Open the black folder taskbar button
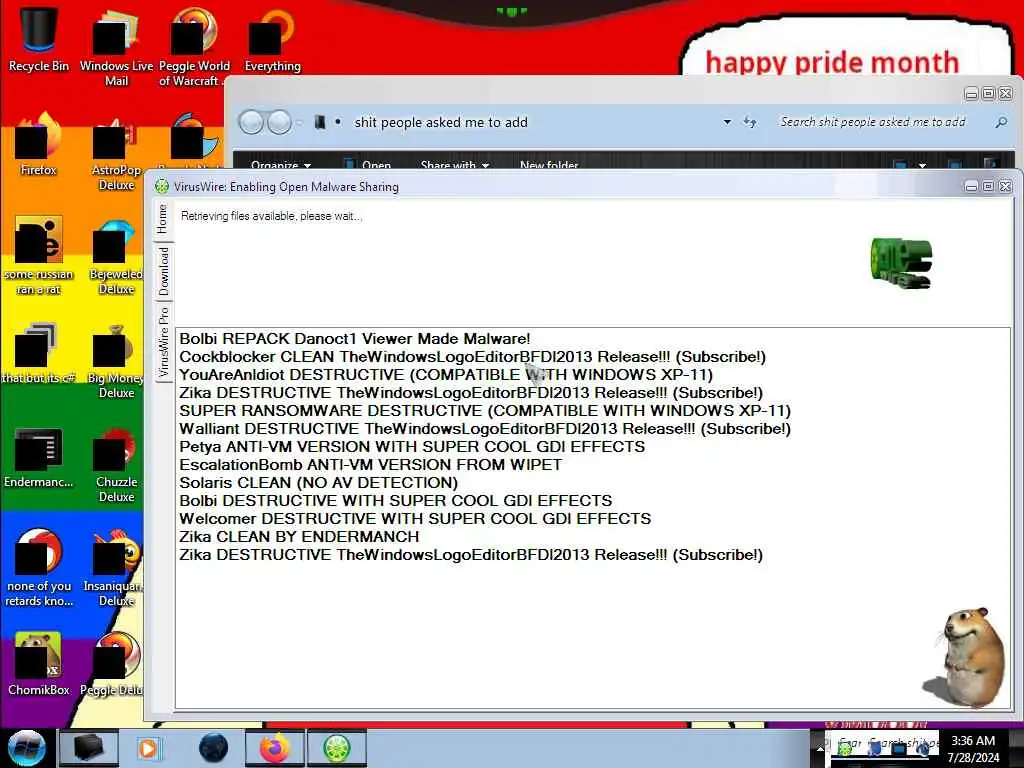Image resolution: width=1024 pixels, height=768 pixels. pyautogui.click(x=89, y=748)
